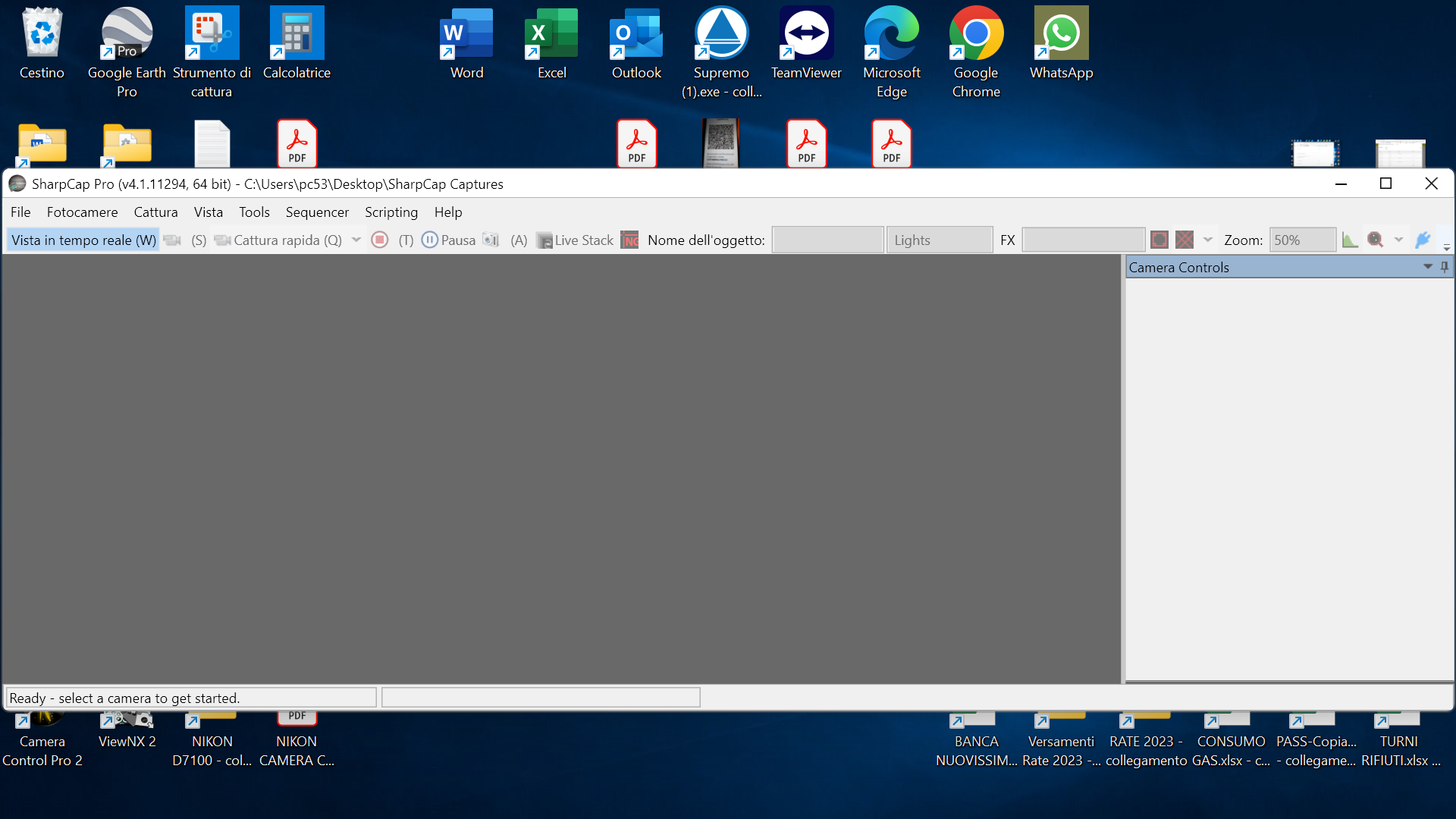Select CONSUMO GAS.xlsx desktop label
1456x819 pixels.
click(x=1231, y=751)
